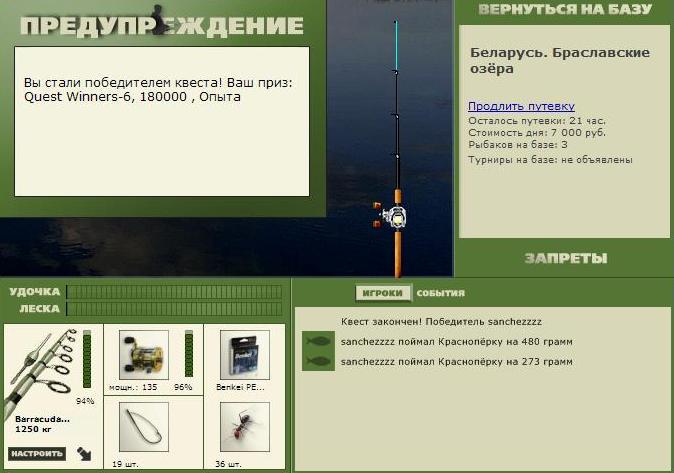Screen dimensions: 674x473
Task: Click the cyan tip of the rod
Action: (x=396, y=45)
